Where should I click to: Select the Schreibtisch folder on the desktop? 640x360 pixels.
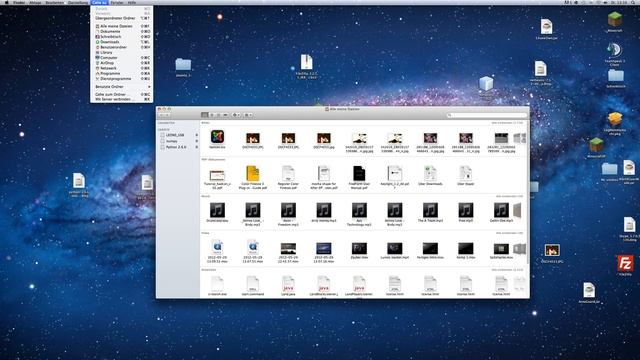(616, 76)
